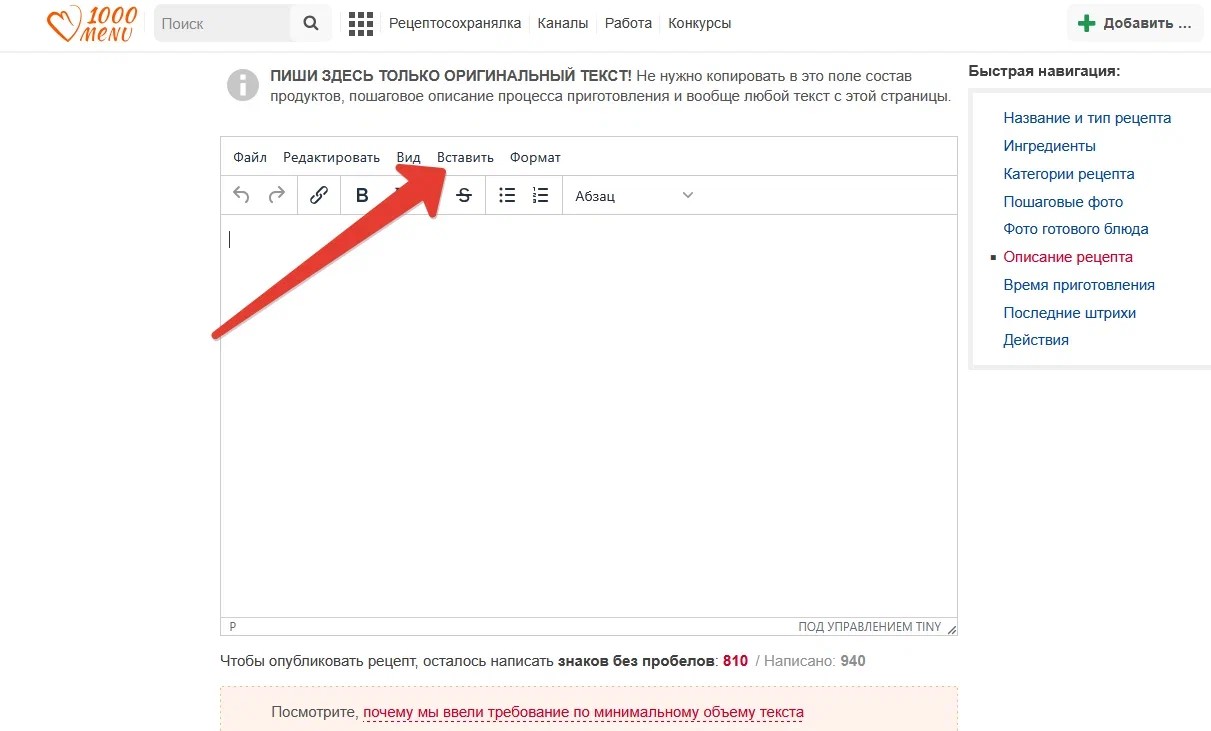Viewport: 1211px width, 731px height.
Task: Insert a numbered list
Action: (x=541, y=196)
